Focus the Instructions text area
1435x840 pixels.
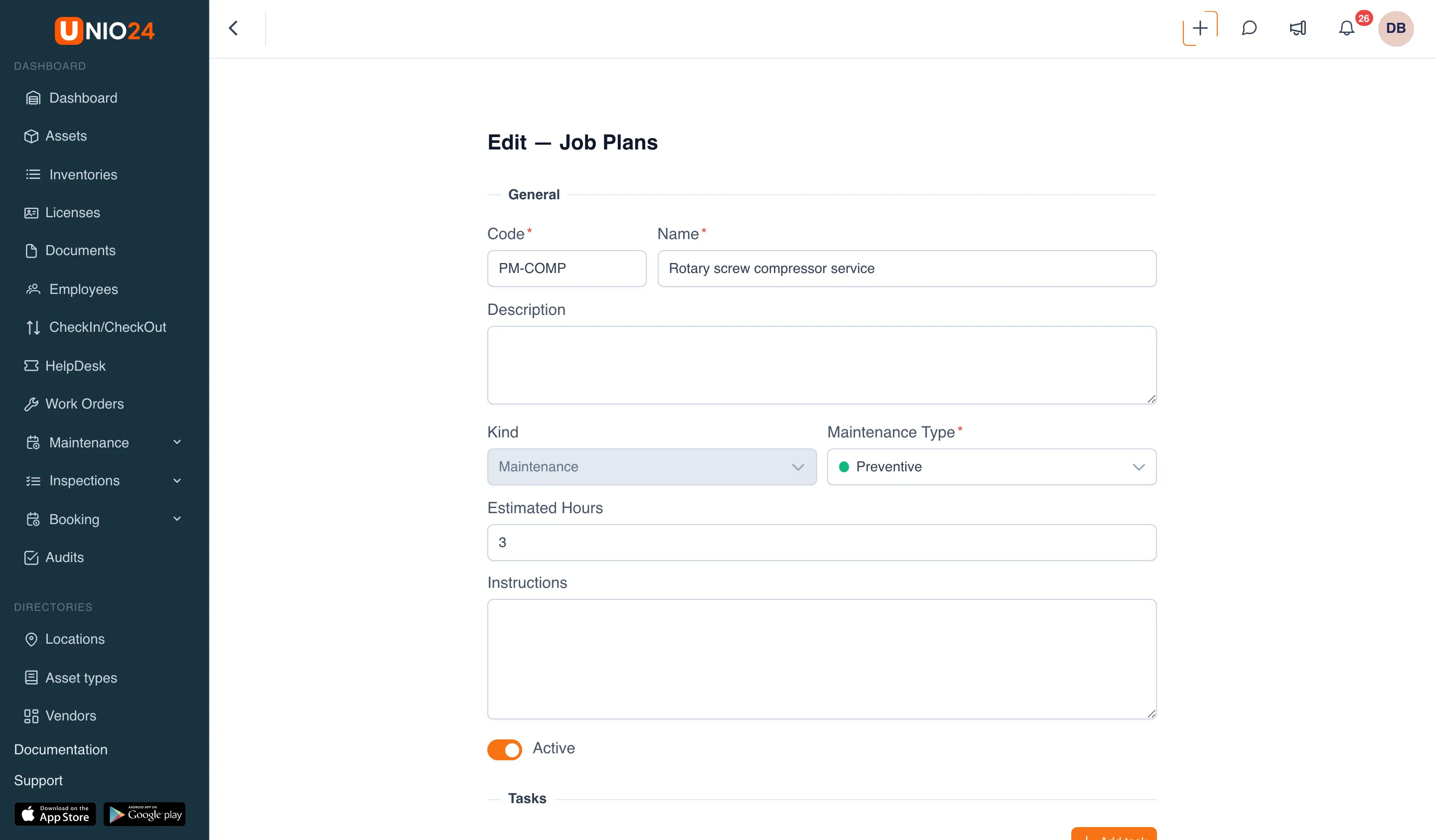(x=822, y=658)
